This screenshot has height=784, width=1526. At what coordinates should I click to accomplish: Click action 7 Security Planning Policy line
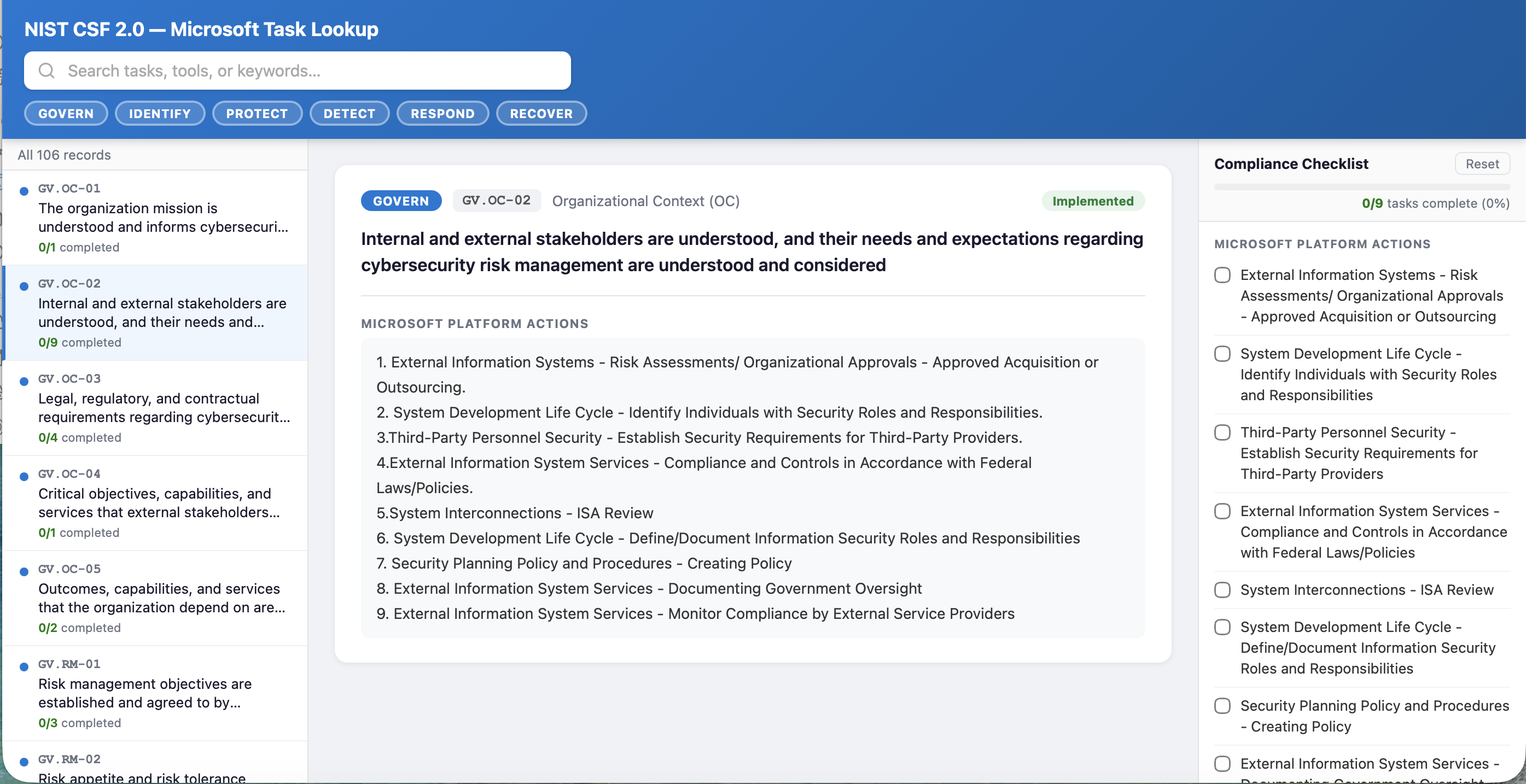point(584,563)
